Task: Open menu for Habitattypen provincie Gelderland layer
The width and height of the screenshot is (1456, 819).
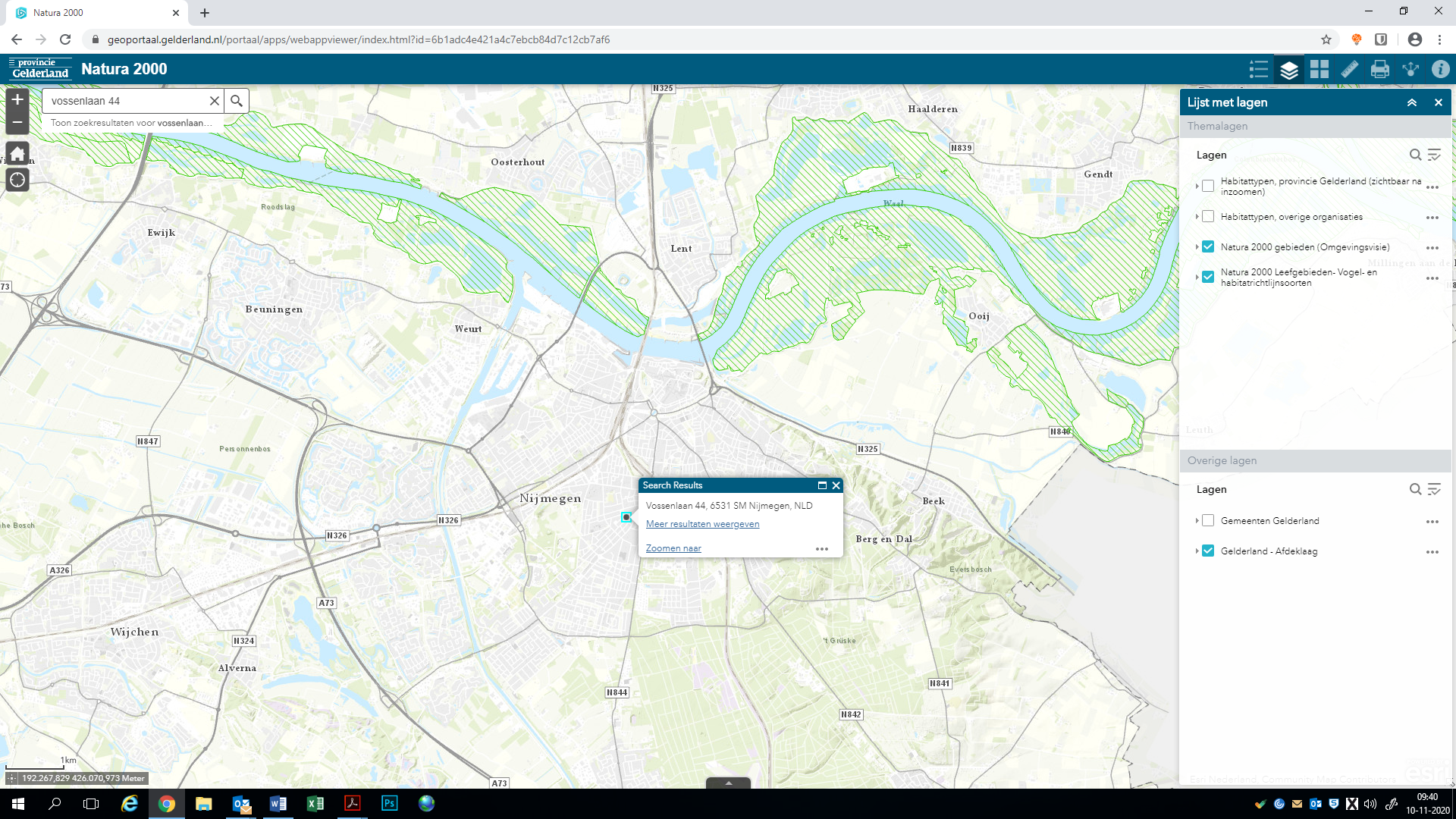Action: tap(1432, 187)
